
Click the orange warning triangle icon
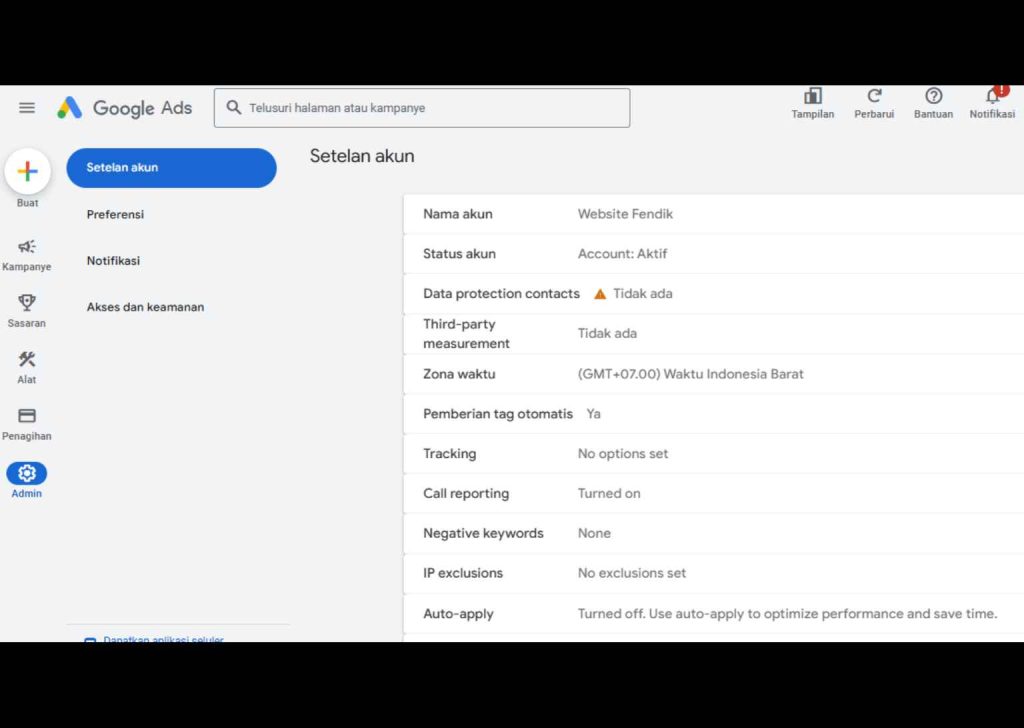600,294
